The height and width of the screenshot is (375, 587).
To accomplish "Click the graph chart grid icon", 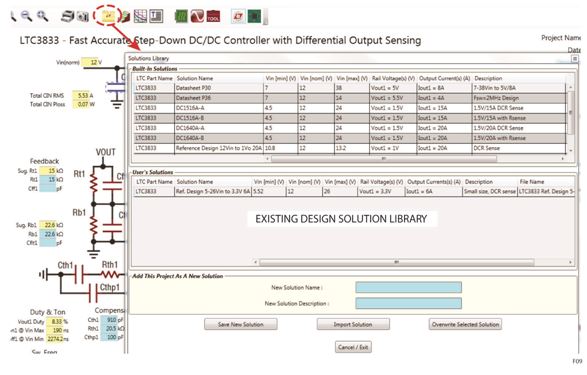I will tap(140, 16).
